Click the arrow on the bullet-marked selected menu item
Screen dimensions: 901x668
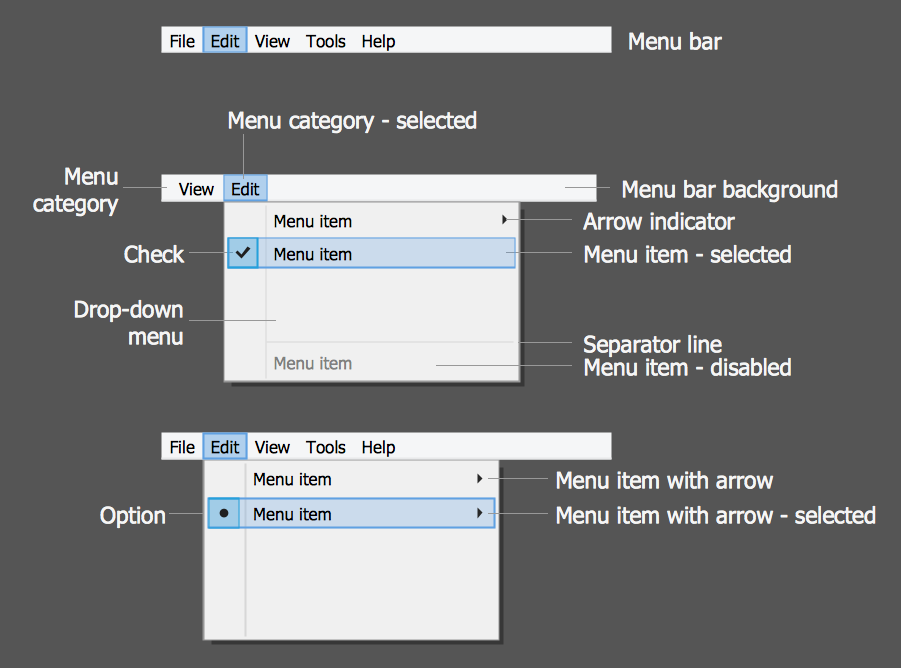[480, 514]
